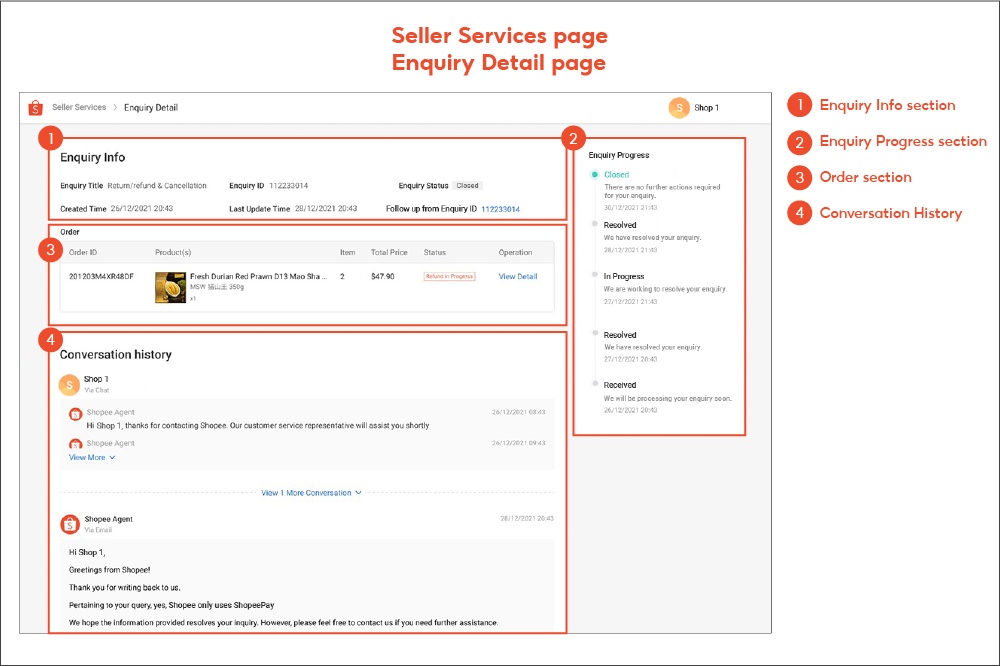1000x666 pixels.
Task: Click Shopee Agent email avatar icon
Action: pyautogui.click(x=70, y=524)
